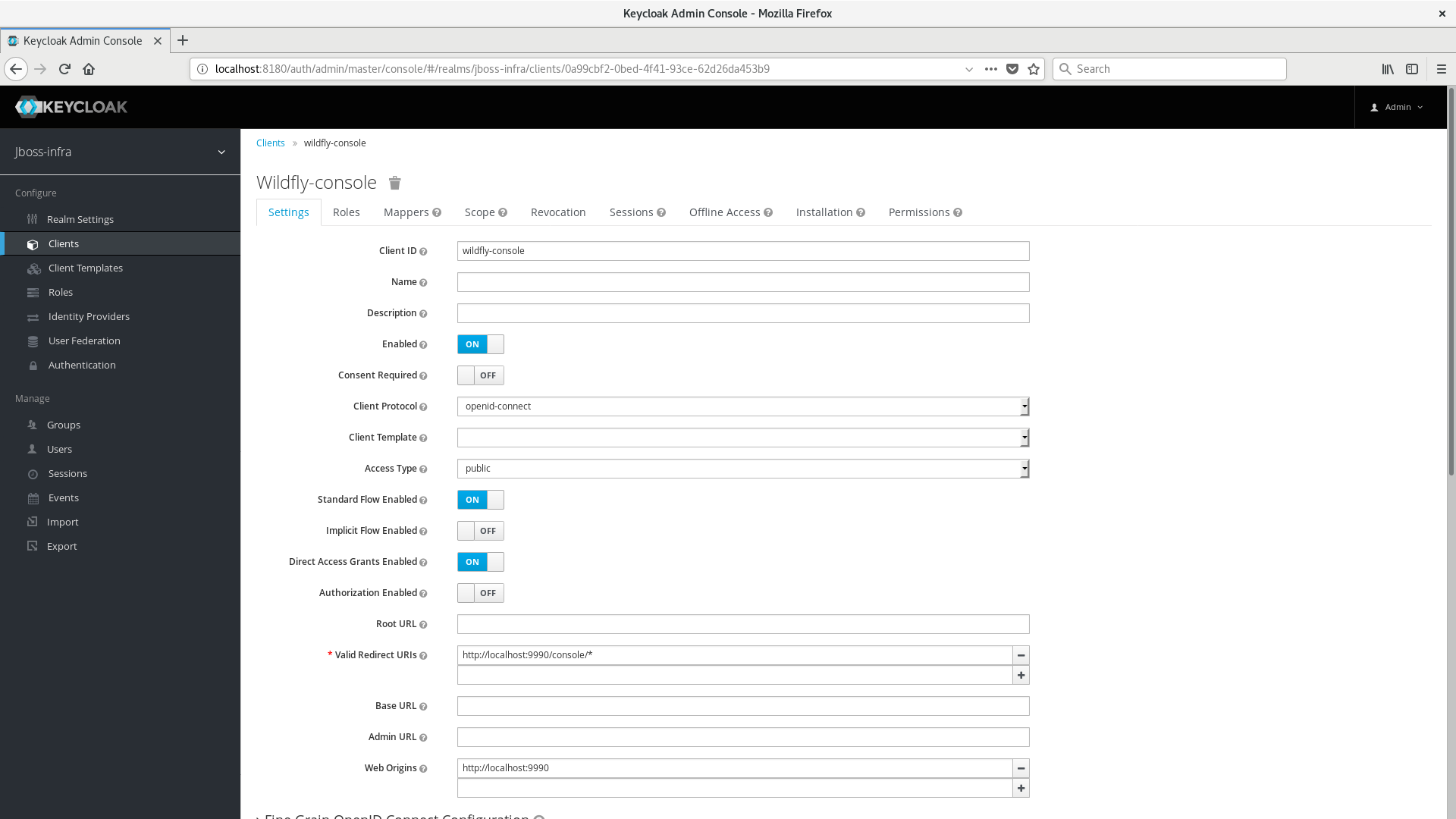The height and width of the screenshot is (819, 1456).
Task: Click the Clients sidebar icon
Action: click(33, 243)
